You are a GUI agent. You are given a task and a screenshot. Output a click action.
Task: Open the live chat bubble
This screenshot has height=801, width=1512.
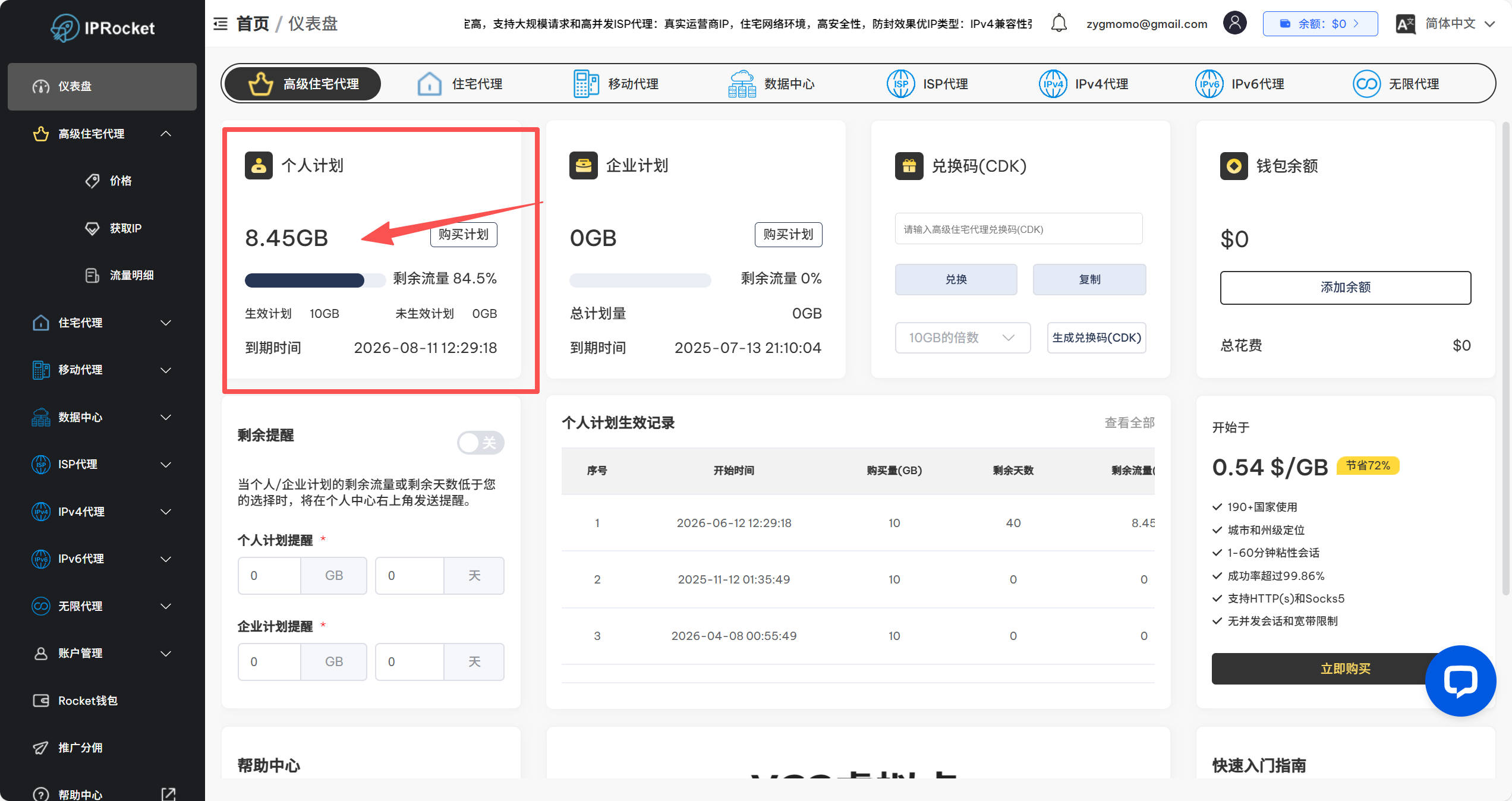(1460, 680)
